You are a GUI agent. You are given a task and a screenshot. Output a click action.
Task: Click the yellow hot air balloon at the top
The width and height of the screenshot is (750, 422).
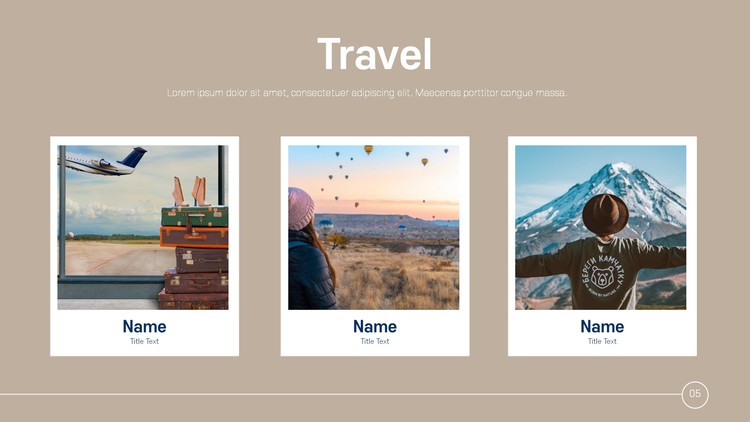[368, 150]
